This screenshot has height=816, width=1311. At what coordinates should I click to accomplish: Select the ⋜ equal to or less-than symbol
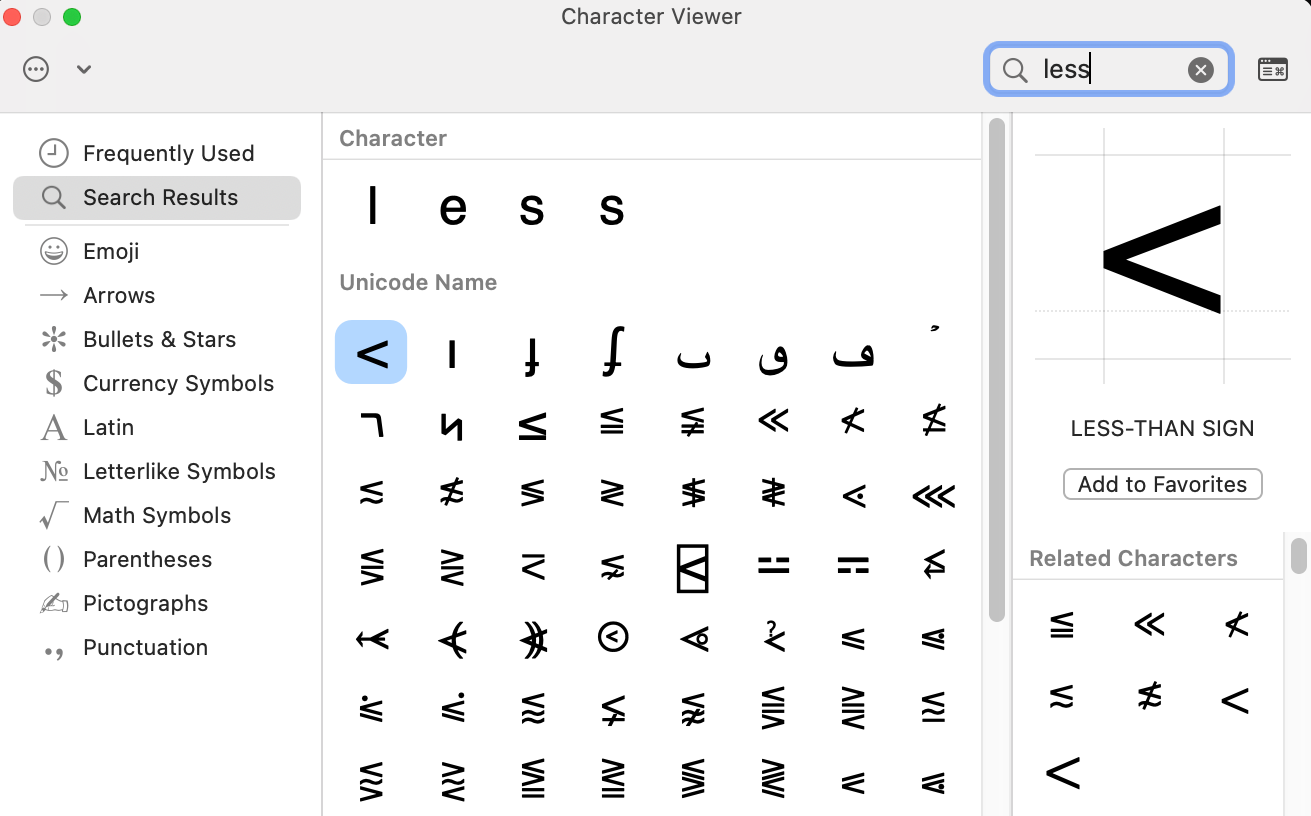click(x=532, y=567)
